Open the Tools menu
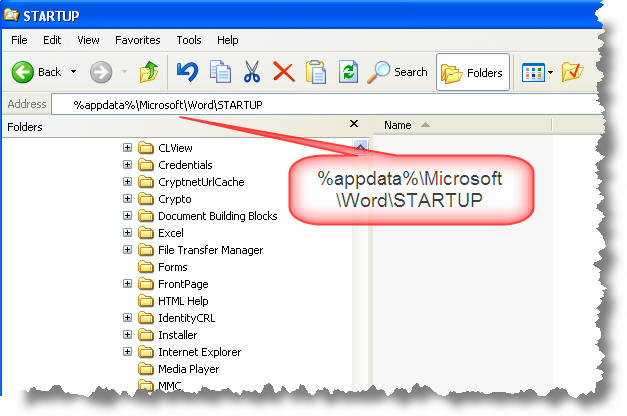627x416 pixels. [189, 40]
